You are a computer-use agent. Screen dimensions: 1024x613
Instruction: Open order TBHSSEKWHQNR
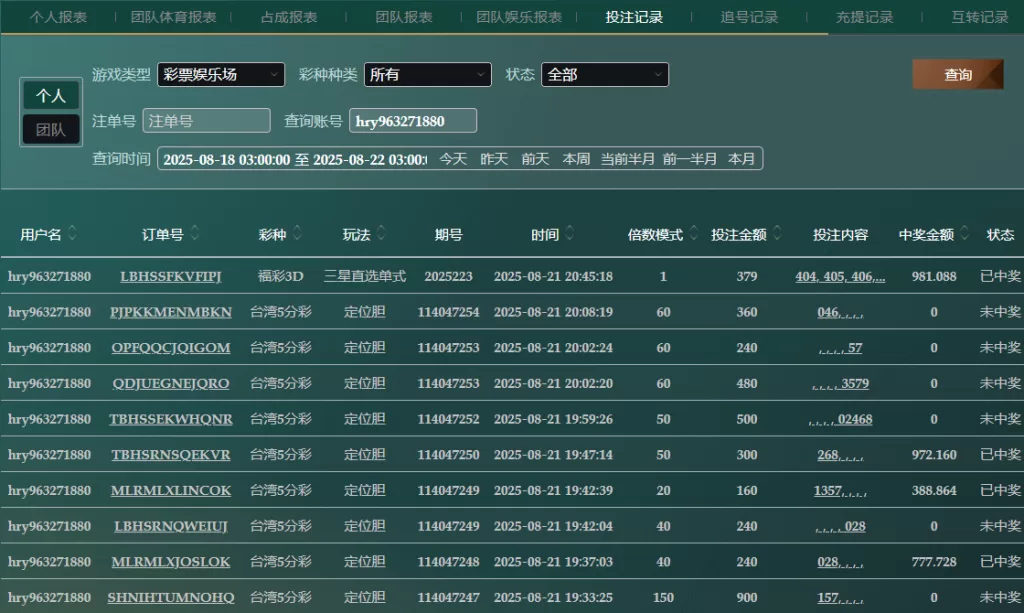pyautogui.click(x=170, y=419)
